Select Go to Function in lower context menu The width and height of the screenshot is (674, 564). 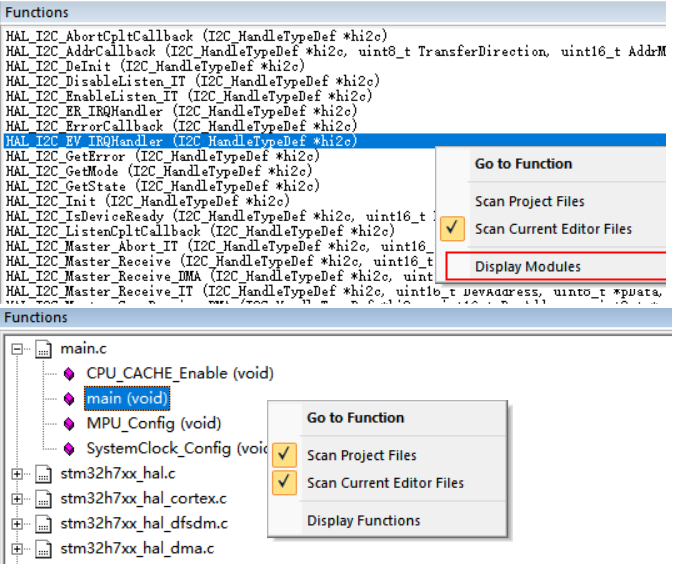(x=355, y=418)
